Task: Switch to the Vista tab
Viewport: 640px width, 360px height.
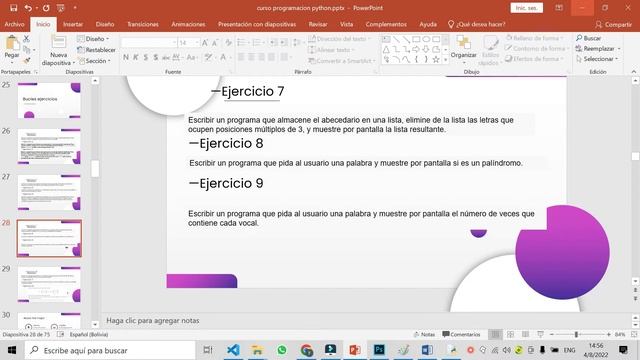Action: (346, 24)
